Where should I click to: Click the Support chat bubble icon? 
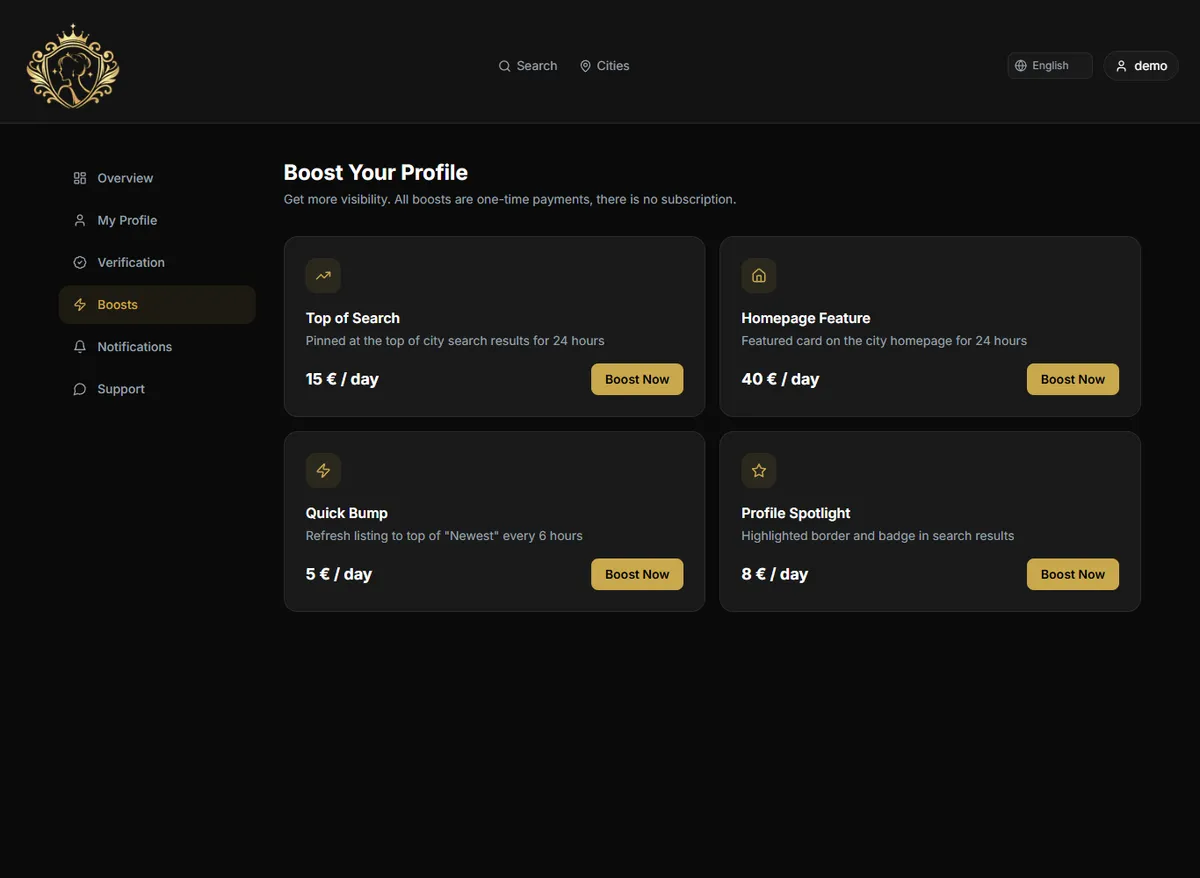pos(80,389)
